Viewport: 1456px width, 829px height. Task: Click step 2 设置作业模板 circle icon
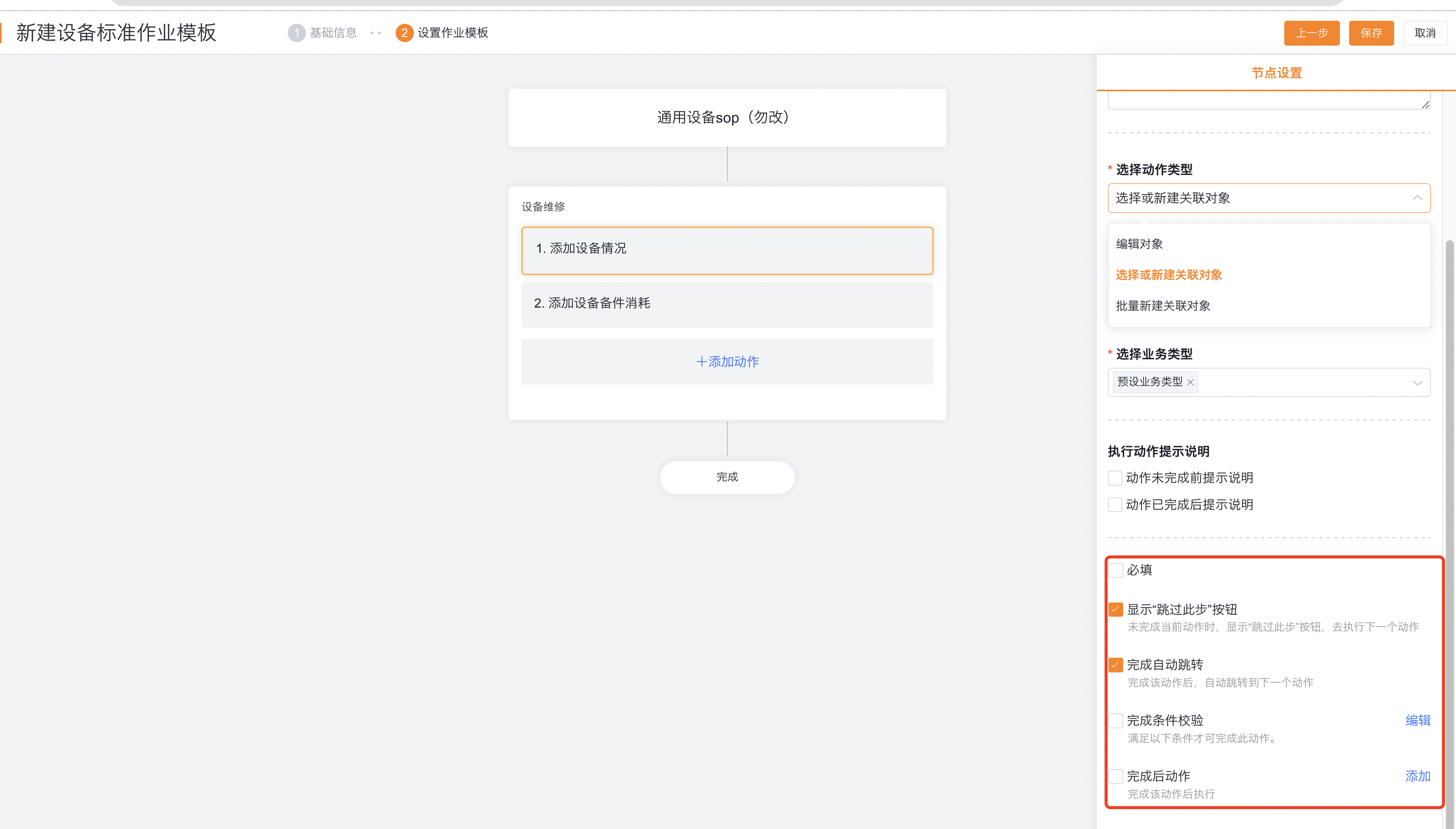point(404,33)
